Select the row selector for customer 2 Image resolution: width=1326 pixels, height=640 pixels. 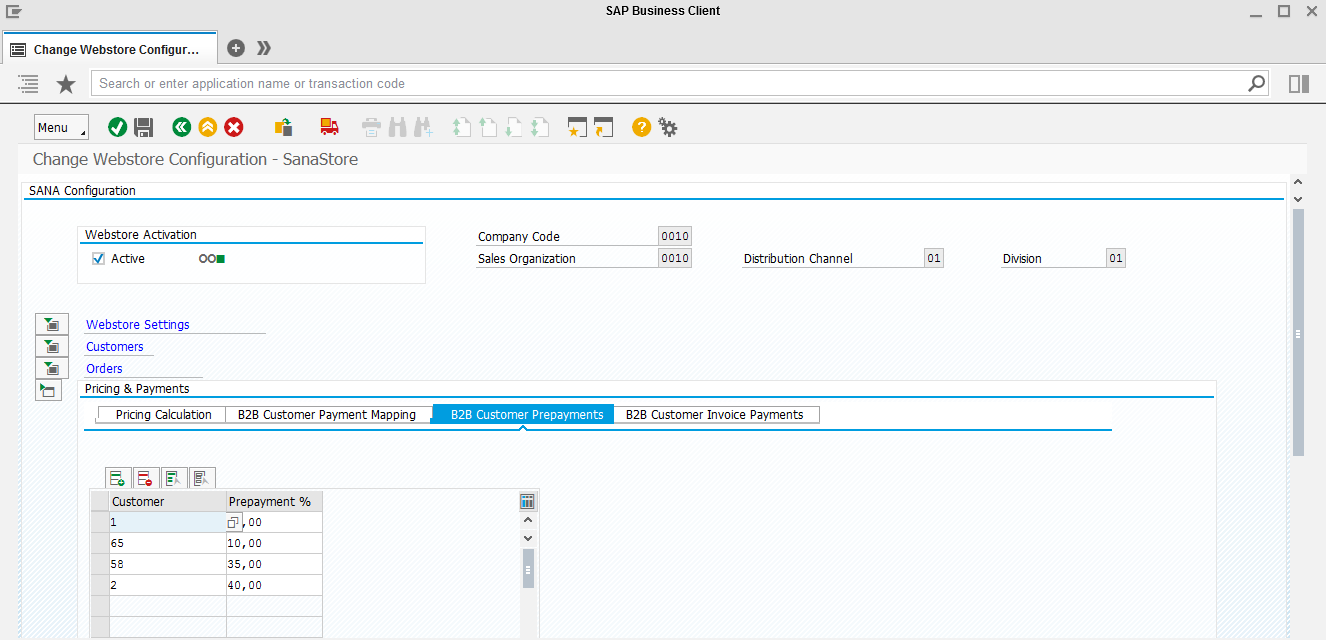[x=100, y=585]
